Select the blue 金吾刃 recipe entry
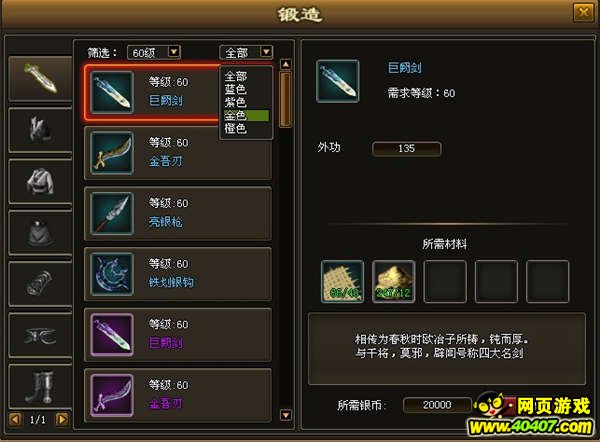 tap(178, 153)
